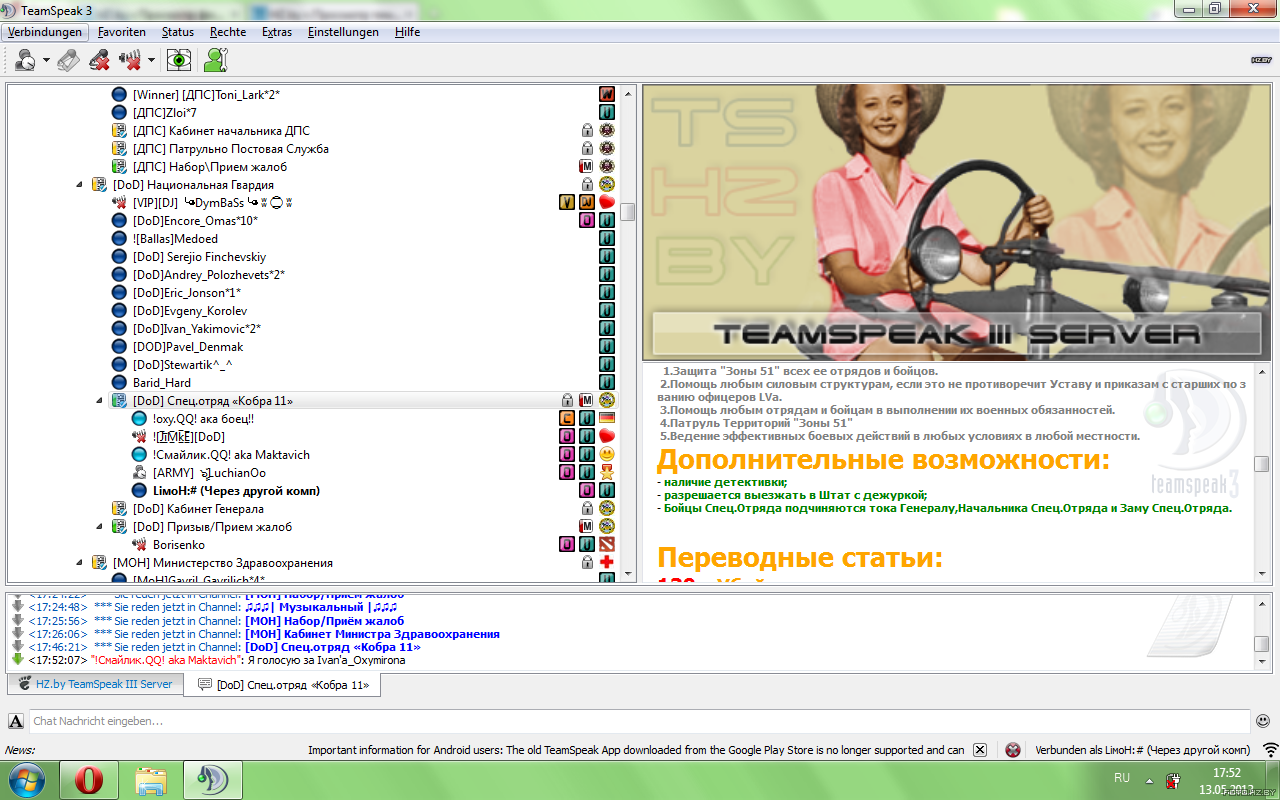1280x800 pixels.
Task: Click !Смайлик.QQ! aka Maktavich name in chat
Action: point(167,660)
